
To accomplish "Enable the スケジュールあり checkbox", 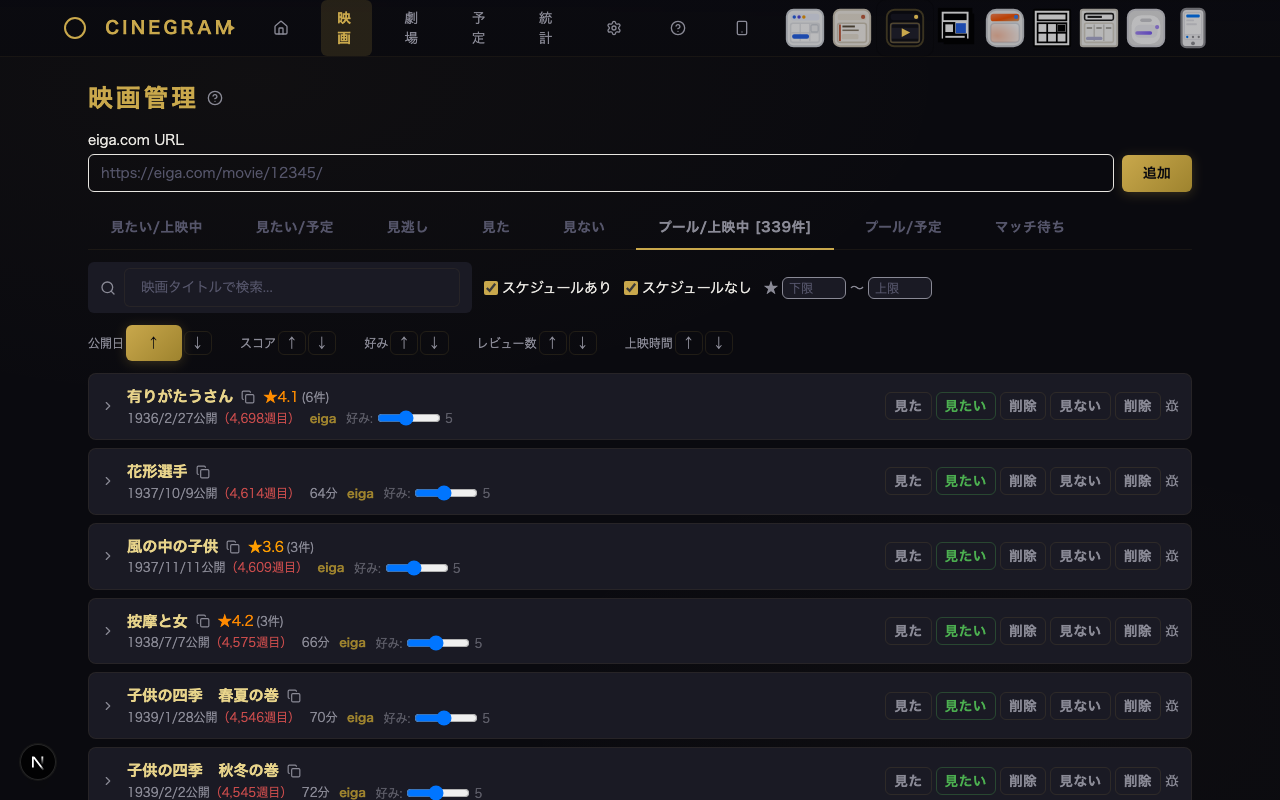I will [491, 287].
